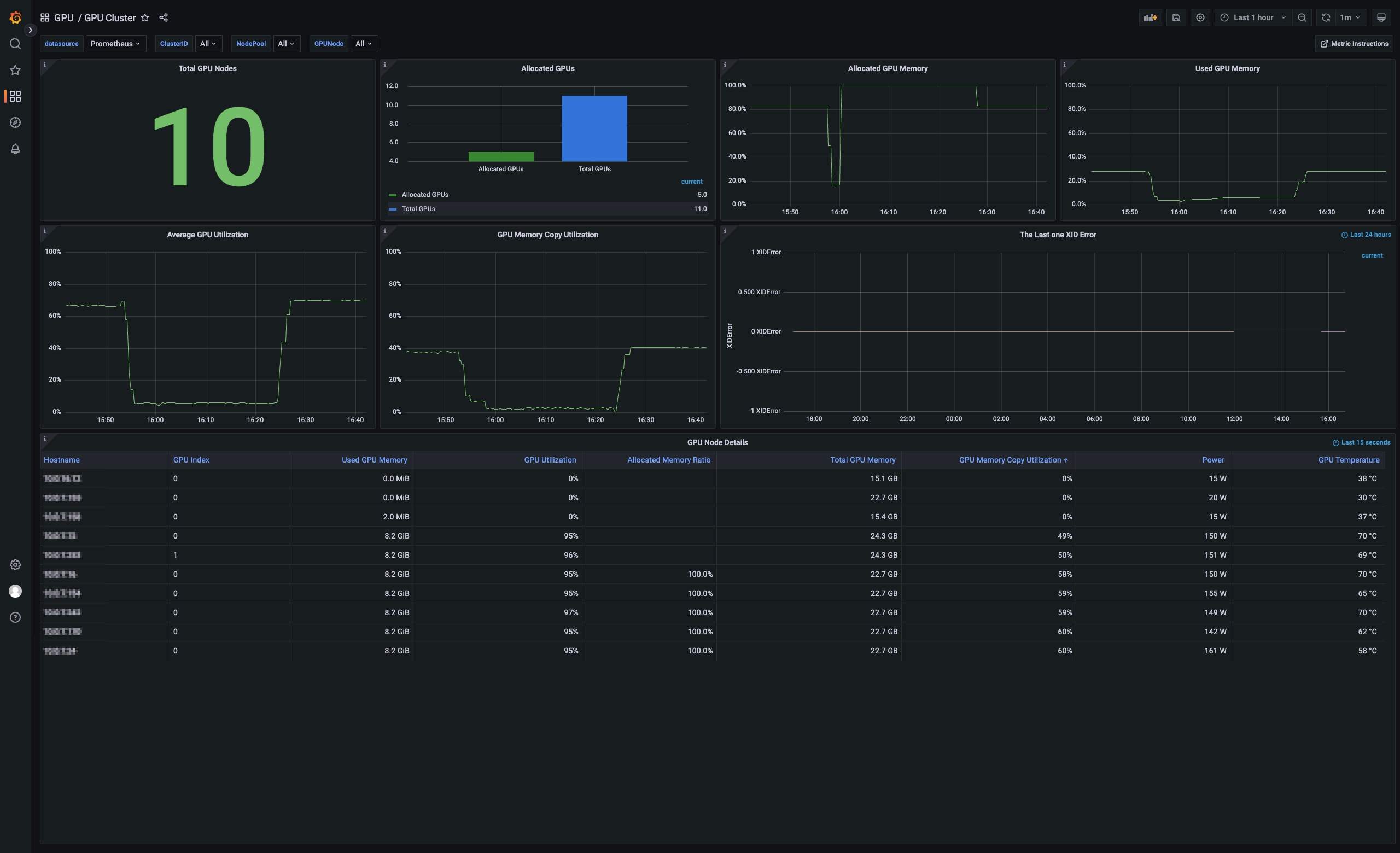Screen dimensions: 1400x853
Task: Share the GPU Cluster dashboard
Action: tap(164, 17)
